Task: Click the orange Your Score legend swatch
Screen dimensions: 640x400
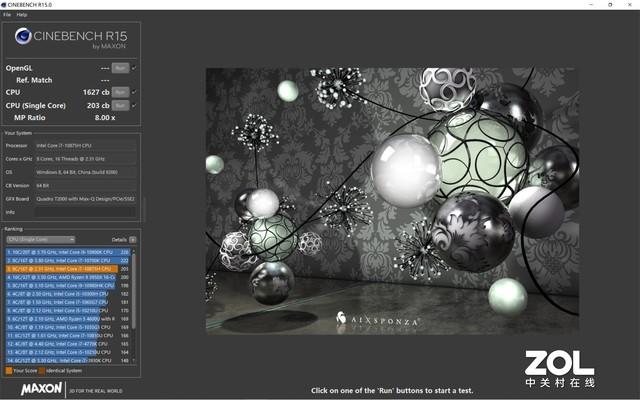Action: point(9,371)
